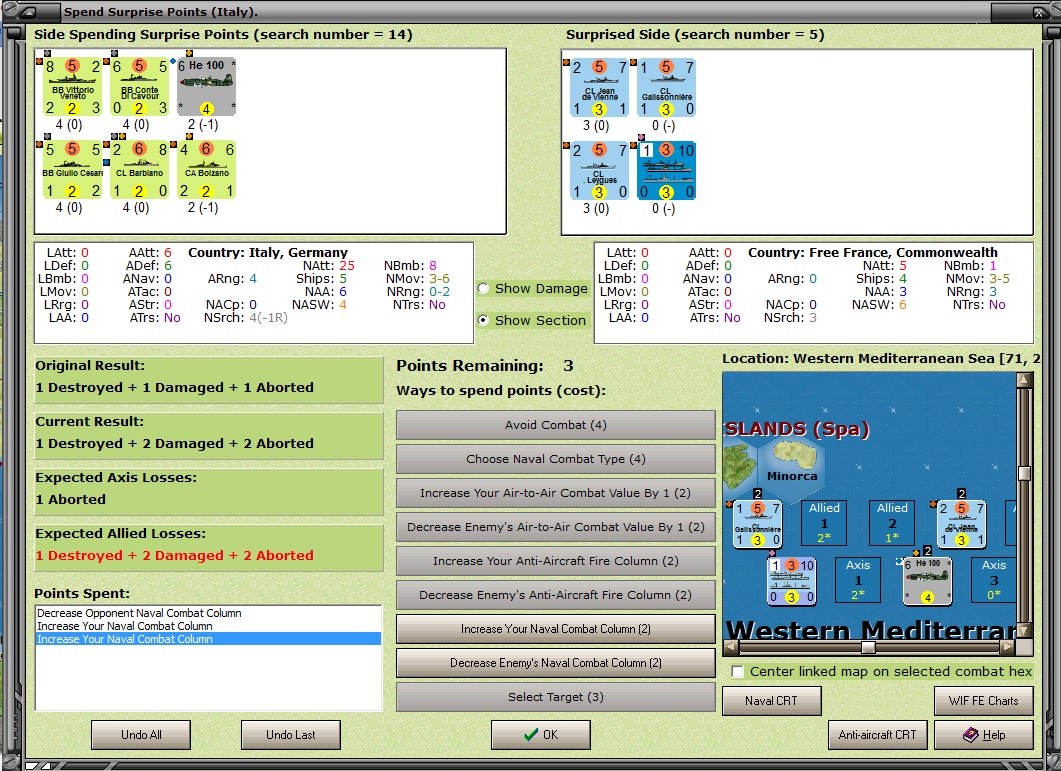The image size is (1061, 771).
Task: Select the unhighlighted 'Increase Your Naval Combat Column' entry
Action: [x=208, y=626]
